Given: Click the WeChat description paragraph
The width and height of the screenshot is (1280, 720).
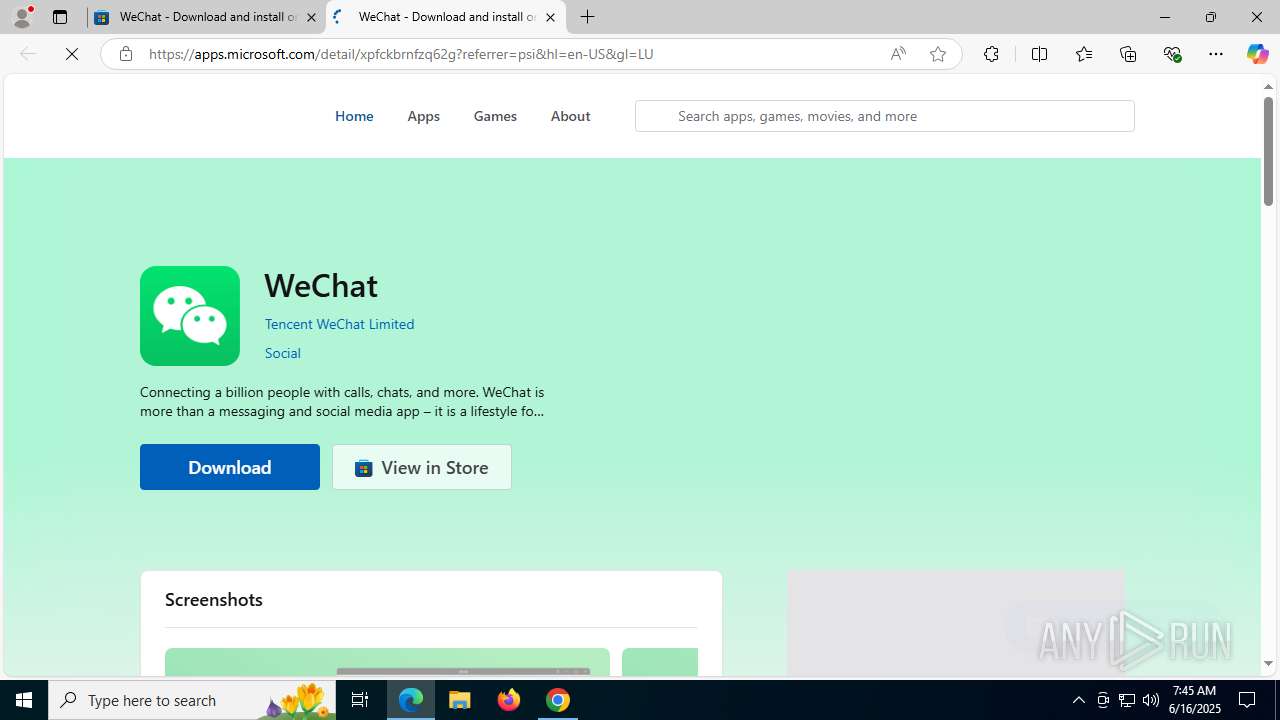Looking at the screenshot, I should (342, 401).
